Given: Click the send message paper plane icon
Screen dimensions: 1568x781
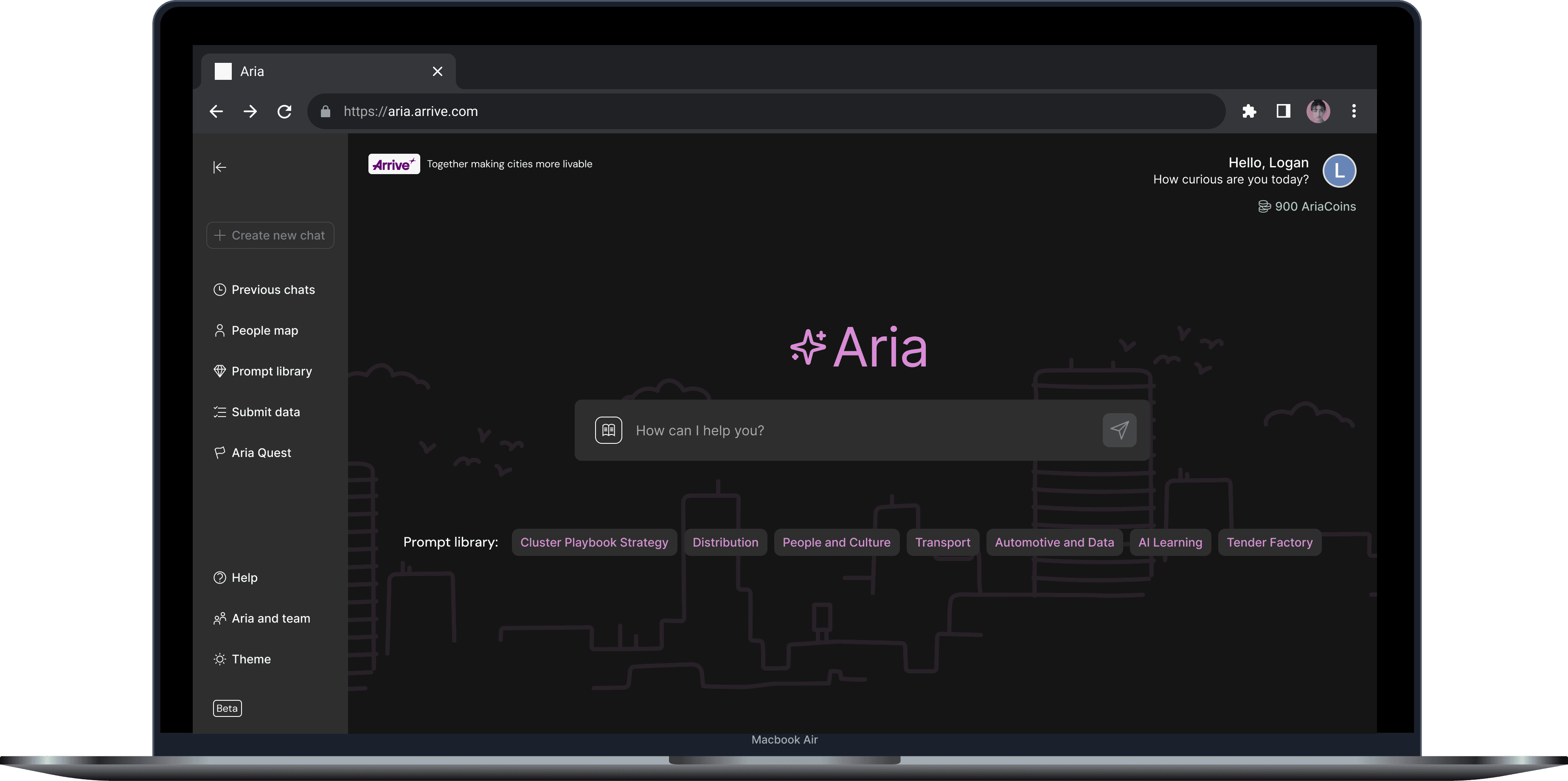Looking at the screenshot, I should 1119,430.
